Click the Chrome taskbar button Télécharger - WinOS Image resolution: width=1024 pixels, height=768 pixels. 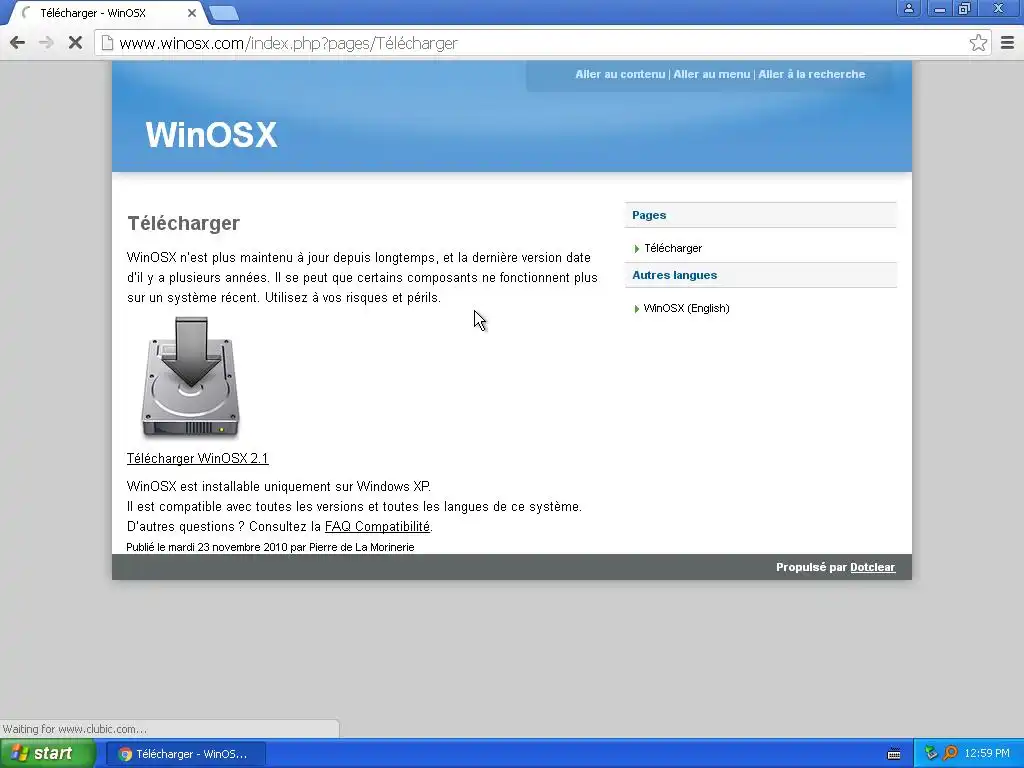click(x=185, y=754)
